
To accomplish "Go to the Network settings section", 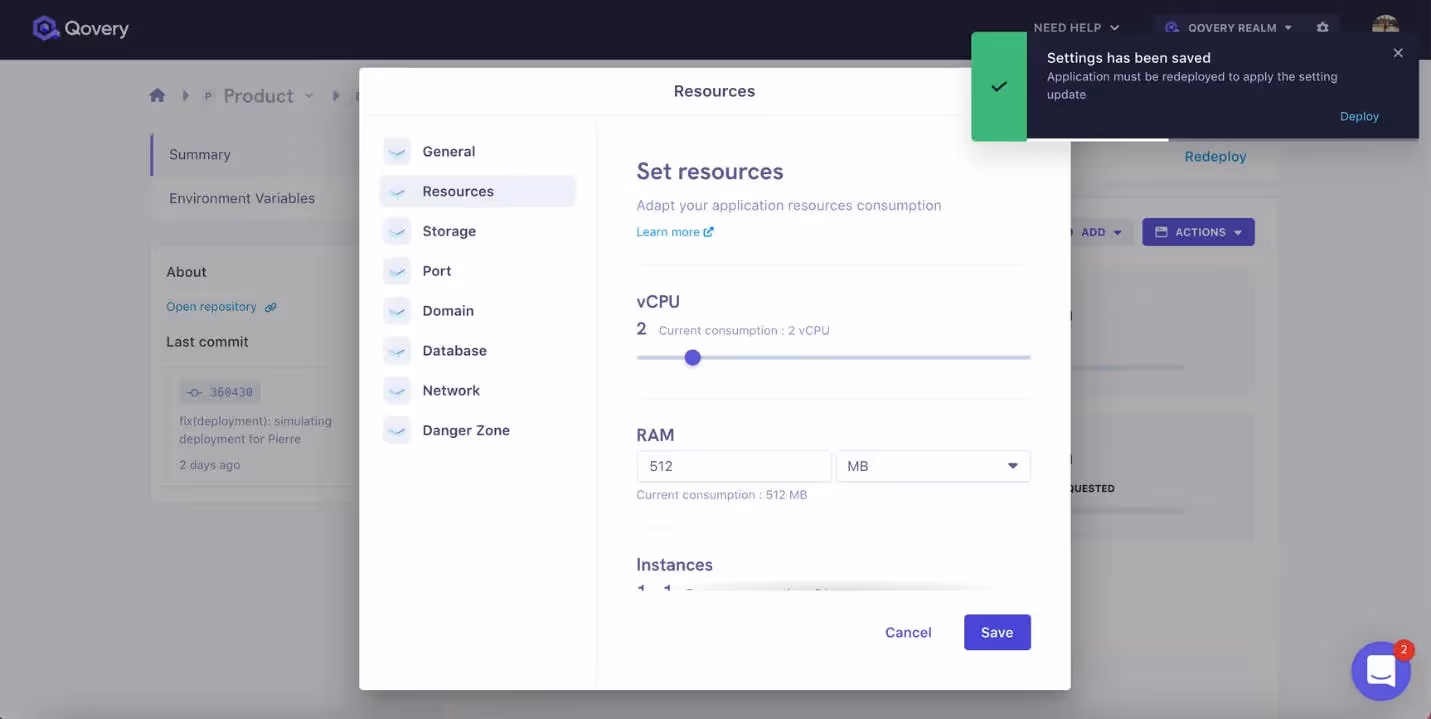I will click(x=478, y=391).
